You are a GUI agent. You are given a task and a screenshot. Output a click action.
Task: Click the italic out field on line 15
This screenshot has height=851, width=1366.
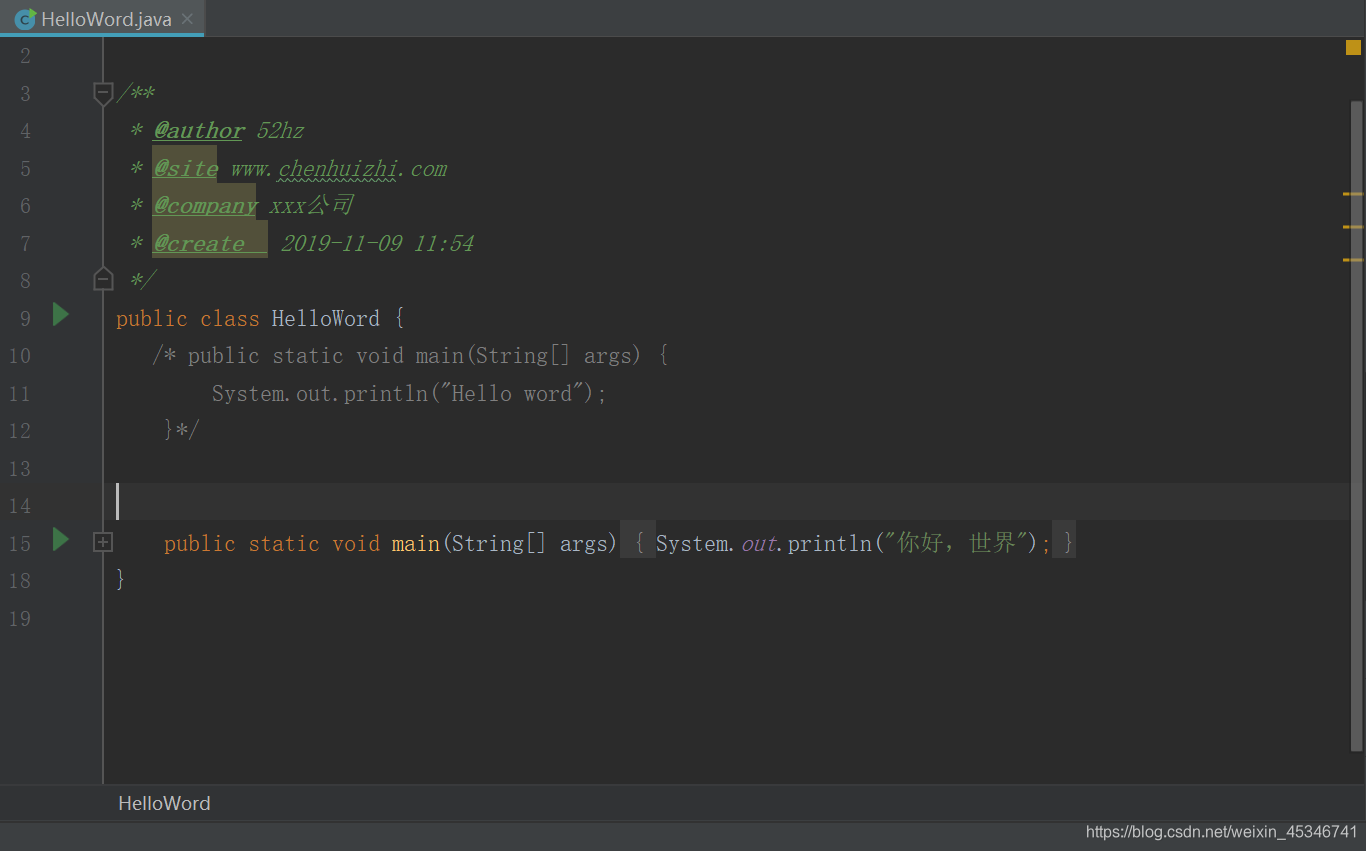pyautogui.click(x=759, y=543)
